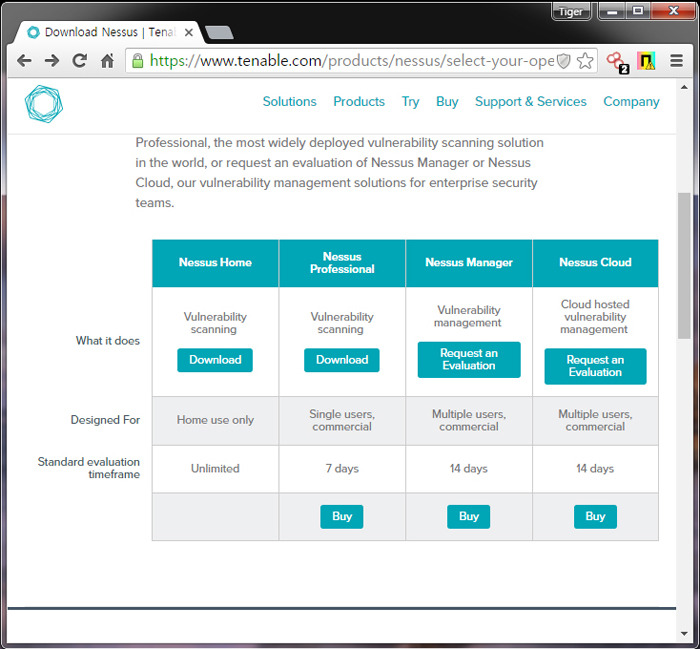Click 'Single users, commercial' cell
Viewport: 700px width, 649px height.
[342, 420]
